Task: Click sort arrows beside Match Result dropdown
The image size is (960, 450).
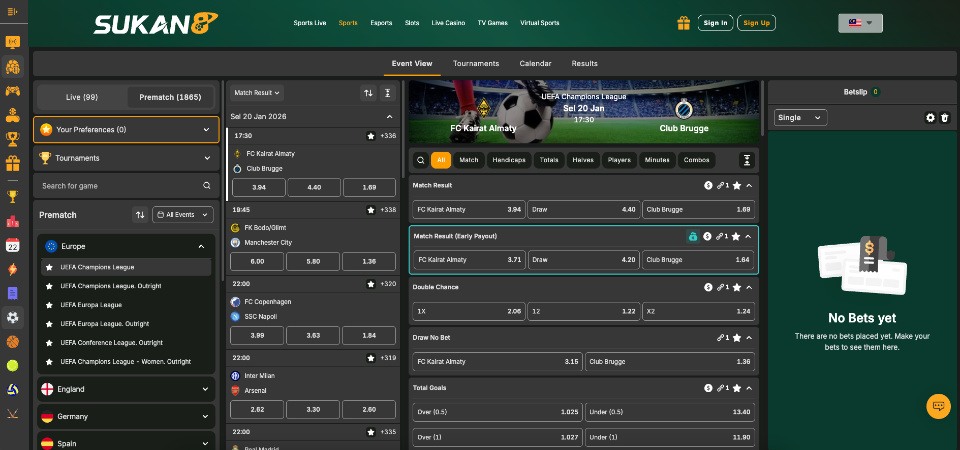Action: [x=368, y=93]
